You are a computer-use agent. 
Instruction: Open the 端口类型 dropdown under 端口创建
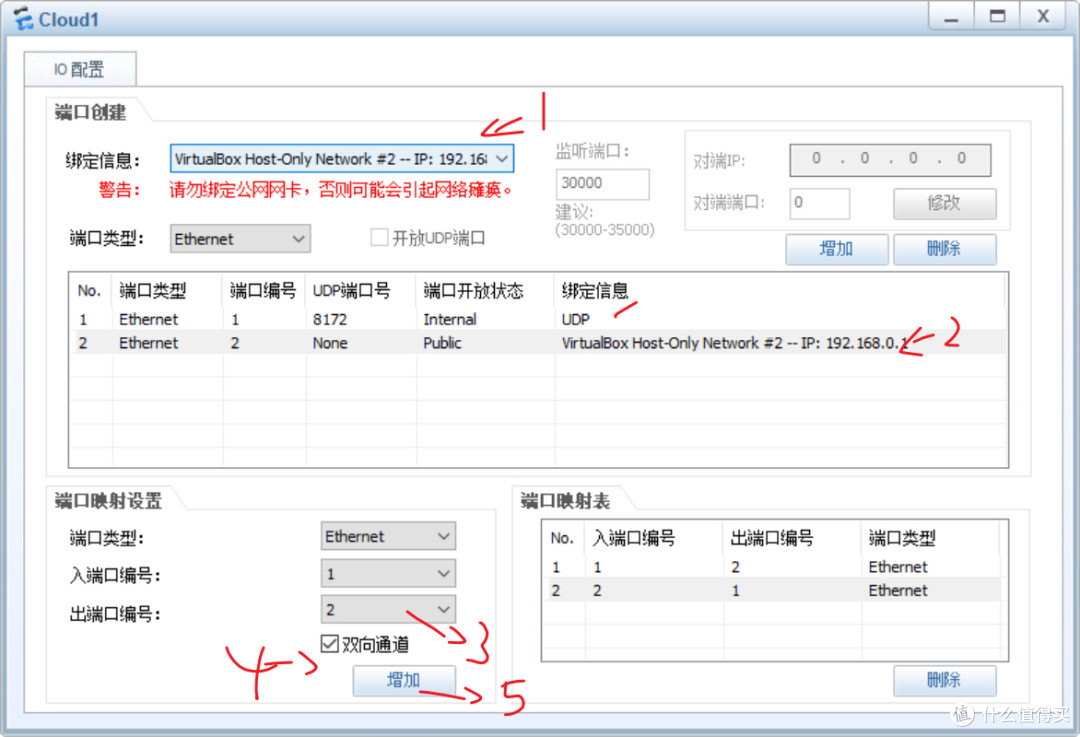[240, 239]
